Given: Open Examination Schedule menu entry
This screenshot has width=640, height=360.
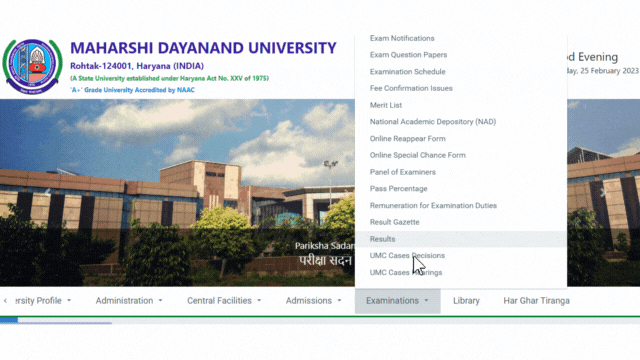Looking at the screenshot, I should pos(407,72).
